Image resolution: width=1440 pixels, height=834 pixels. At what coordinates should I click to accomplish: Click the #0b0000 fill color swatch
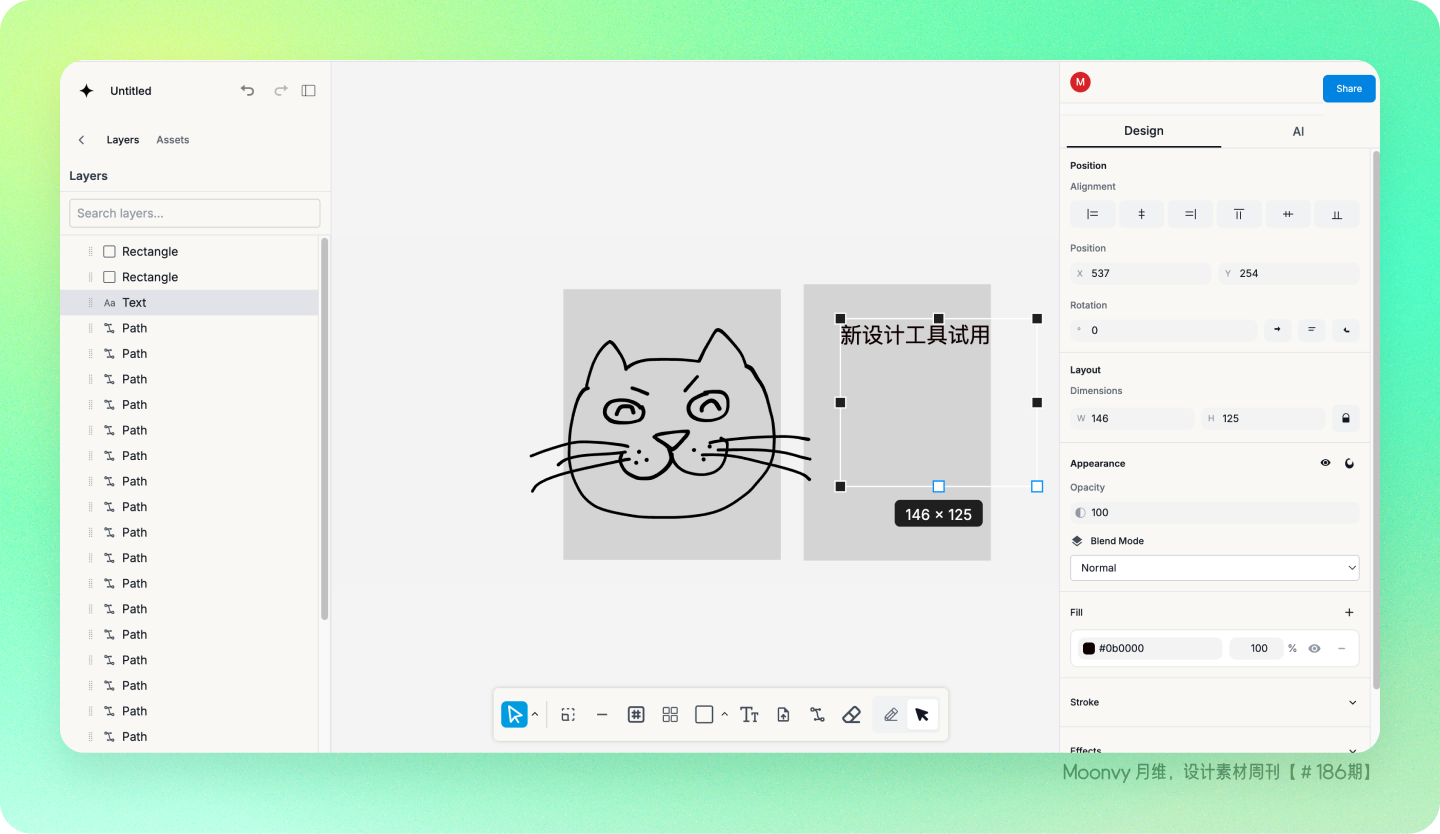(x=1088, y=648)
